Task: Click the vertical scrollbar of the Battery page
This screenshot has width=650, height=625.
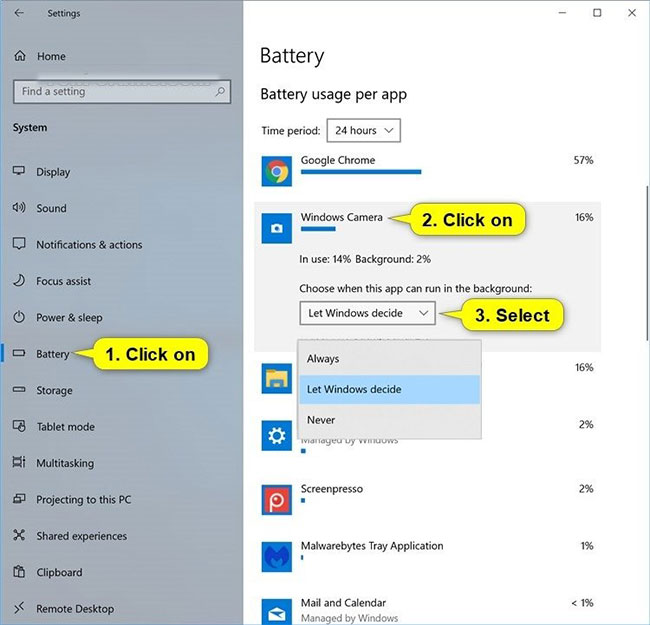Action: click(647, 264)
